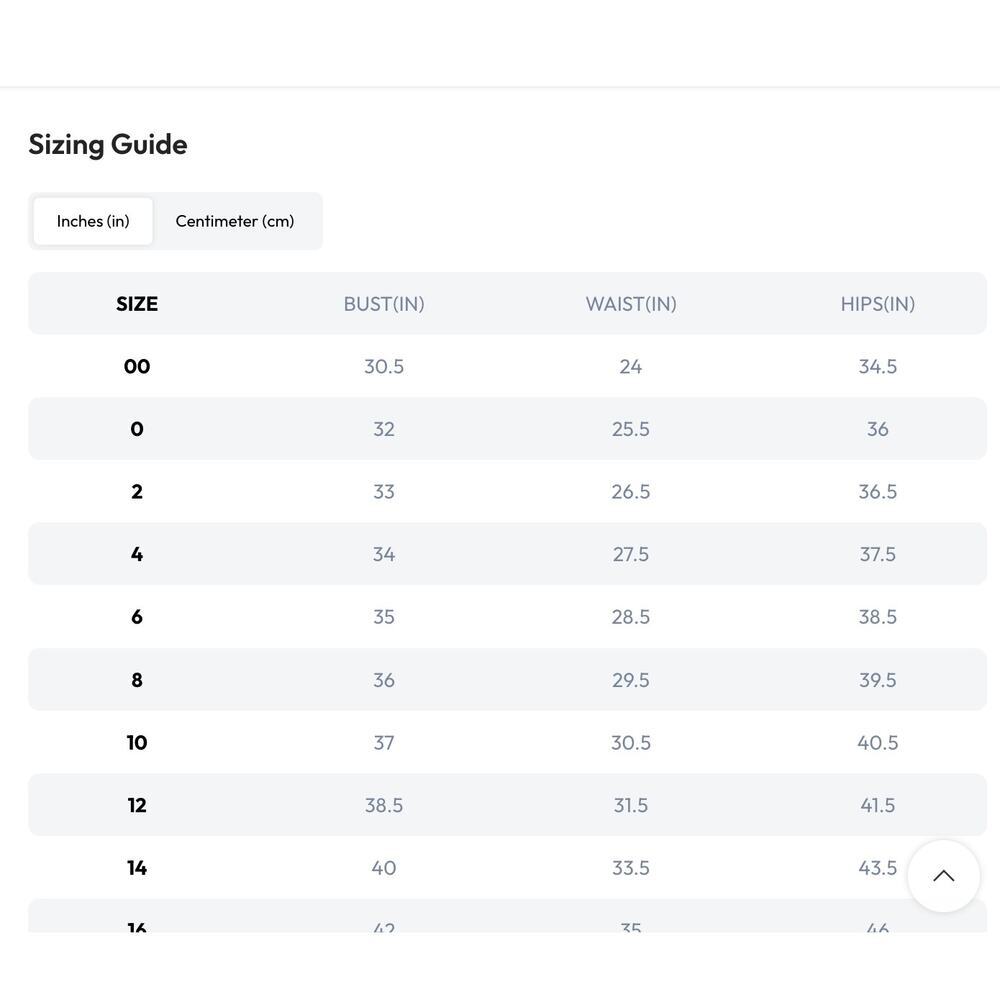Click the 40.5 hips value for size 10
The image size is (1000, 1000).
(x=878, y=742)
